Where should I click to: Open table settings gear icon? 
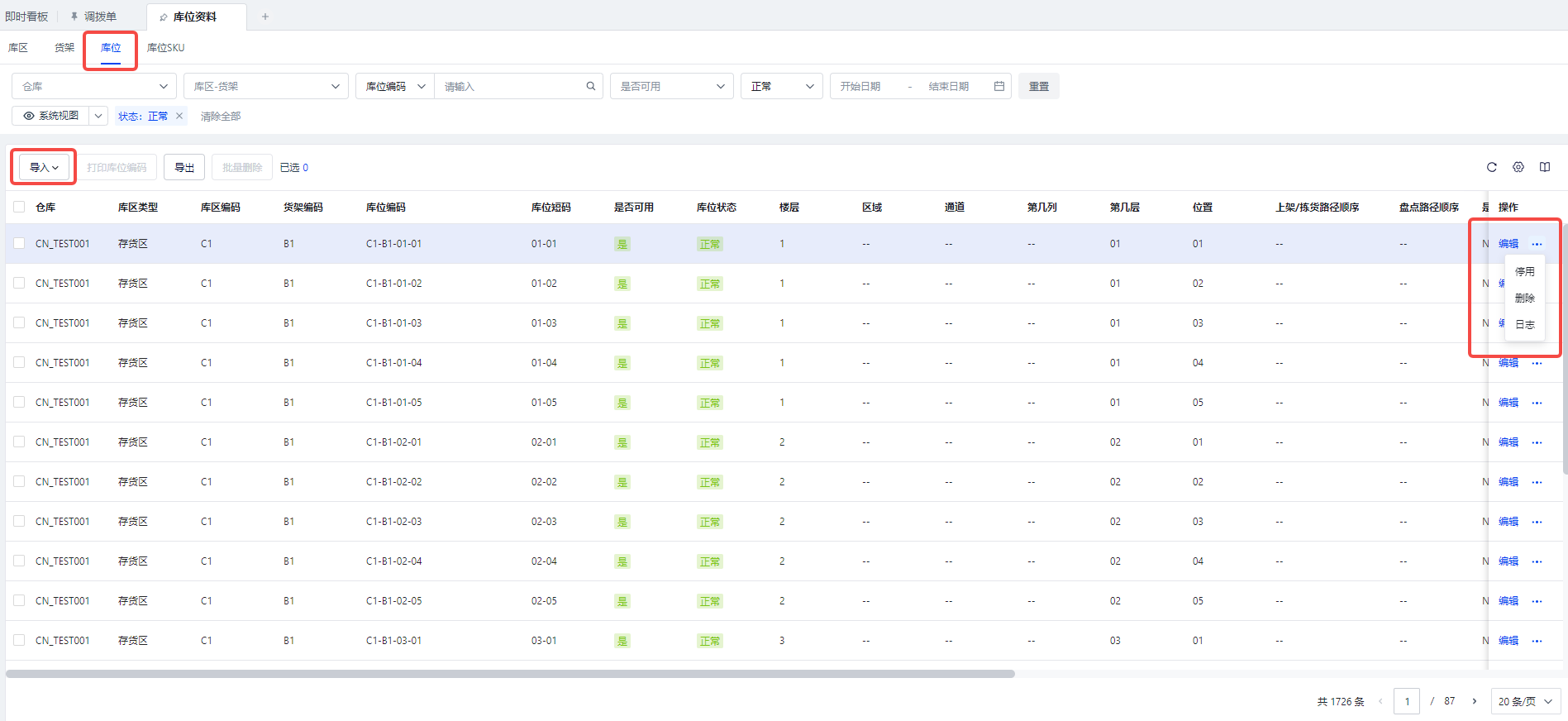coord(1518,167)
